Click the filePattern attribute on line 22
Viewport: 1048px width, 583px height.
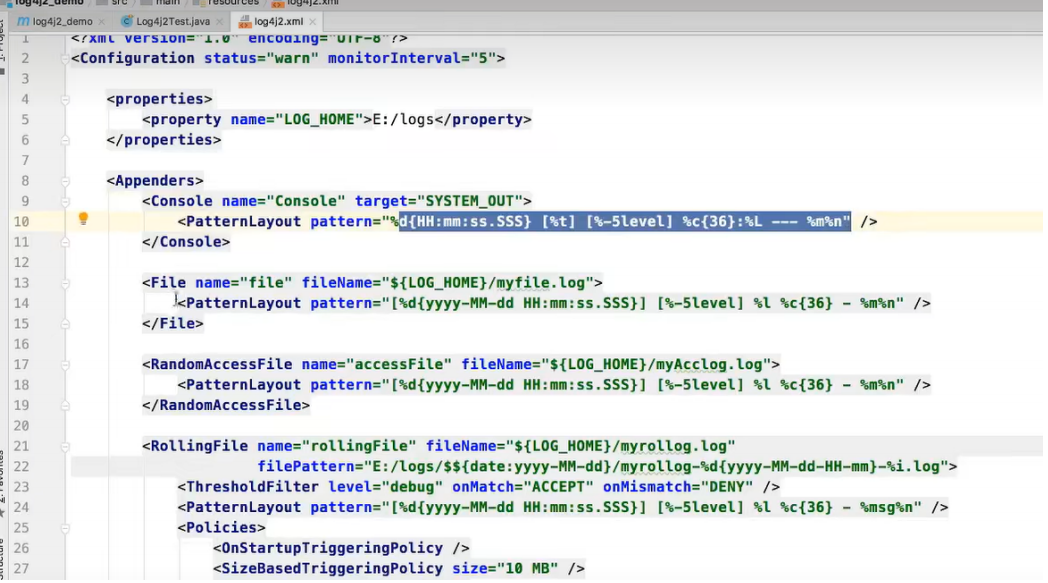(602, 467)
